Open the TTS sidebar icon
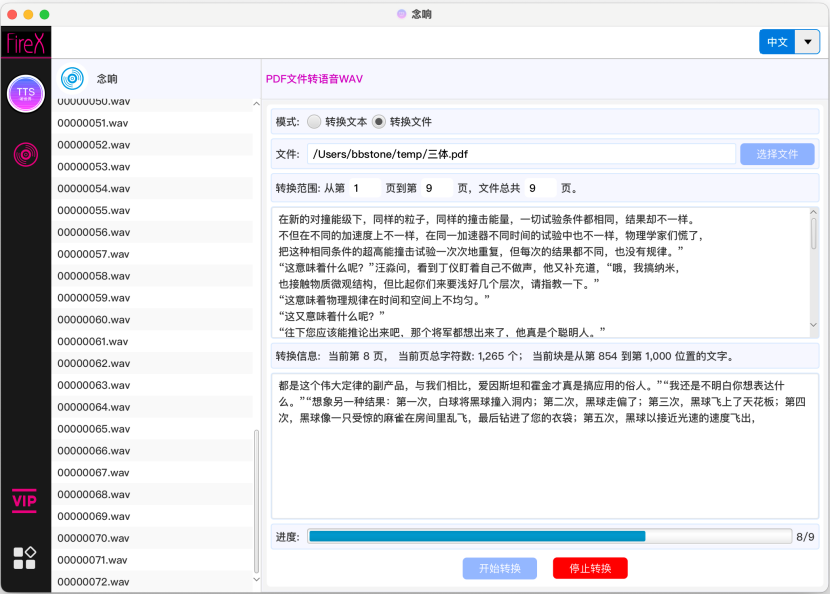This screenshot has width=830, height=594. [25, 94]
